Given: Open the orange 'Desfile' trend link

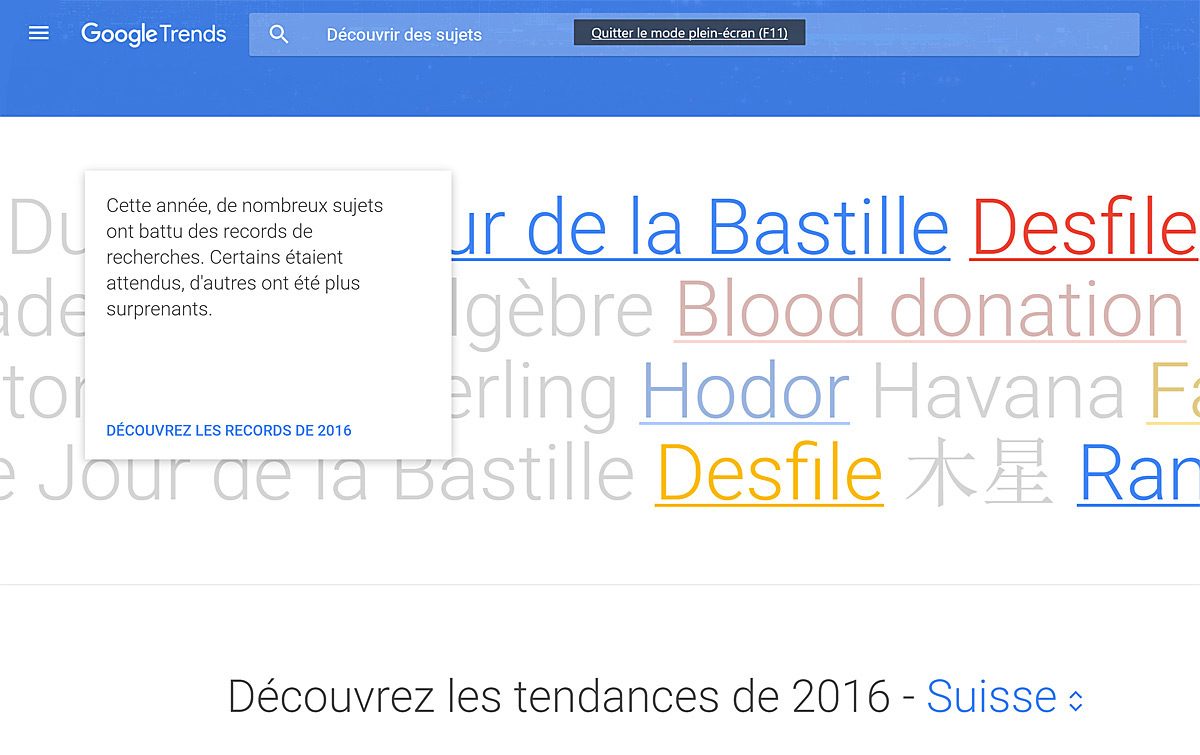Looking at the screenshot, I should [769, 473].
